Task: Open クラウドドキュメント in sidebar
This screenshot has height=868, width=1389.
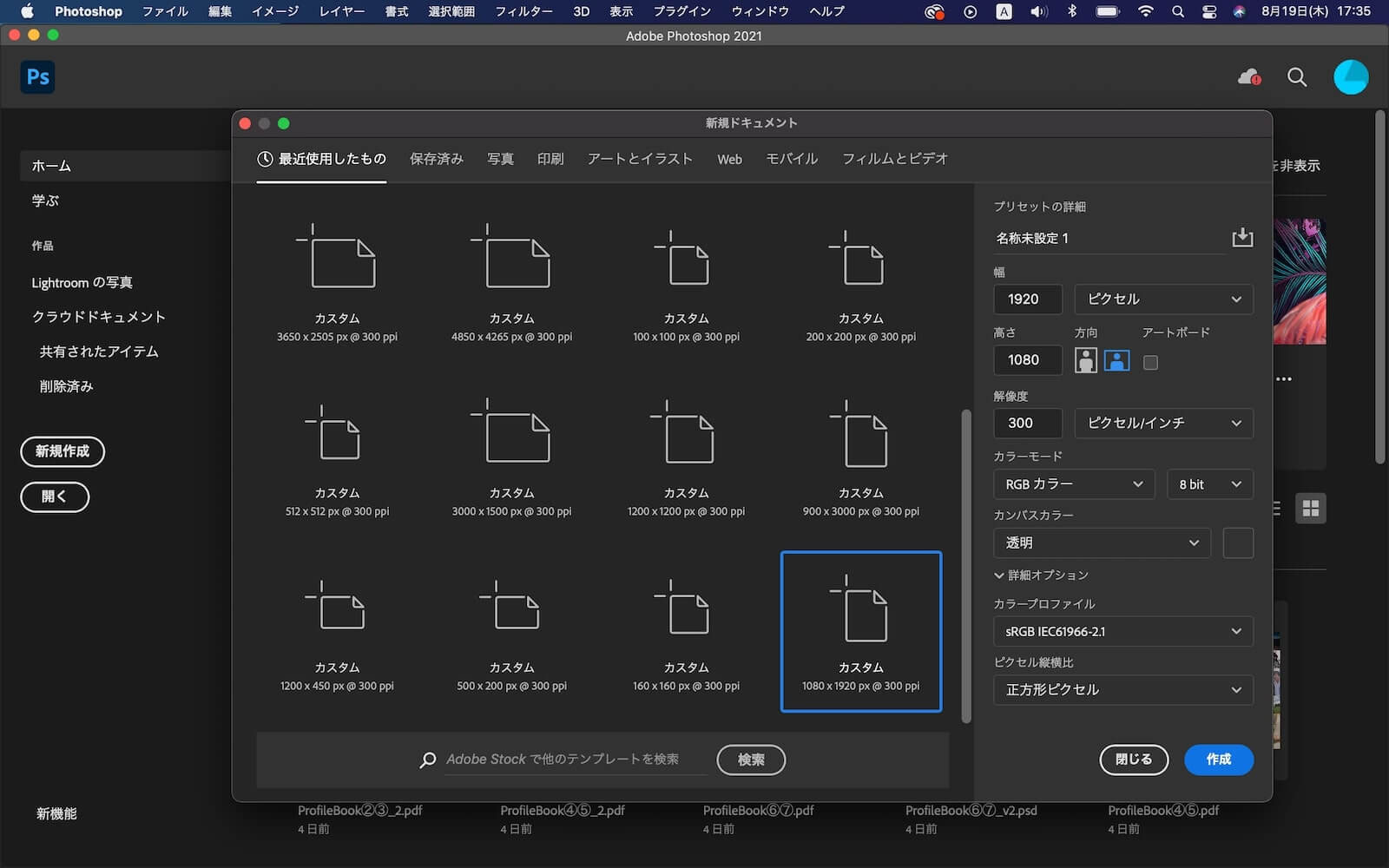Action: coord(99,317)
